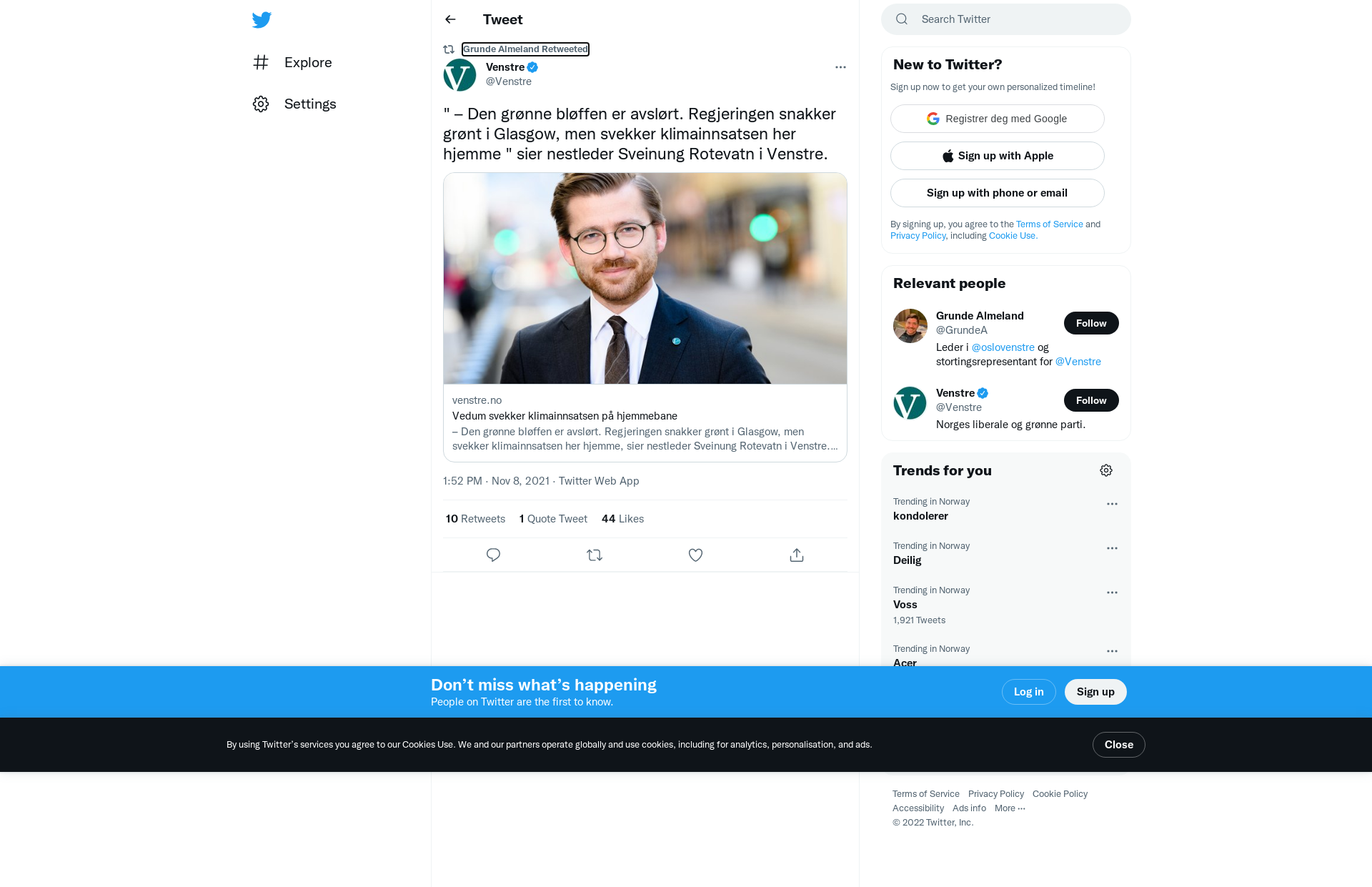Image resolution: width=1372 pixels, height=887 pixels.
Task: Open the Deilig trend
Action: pyautogui.click(x=908, y=560)
